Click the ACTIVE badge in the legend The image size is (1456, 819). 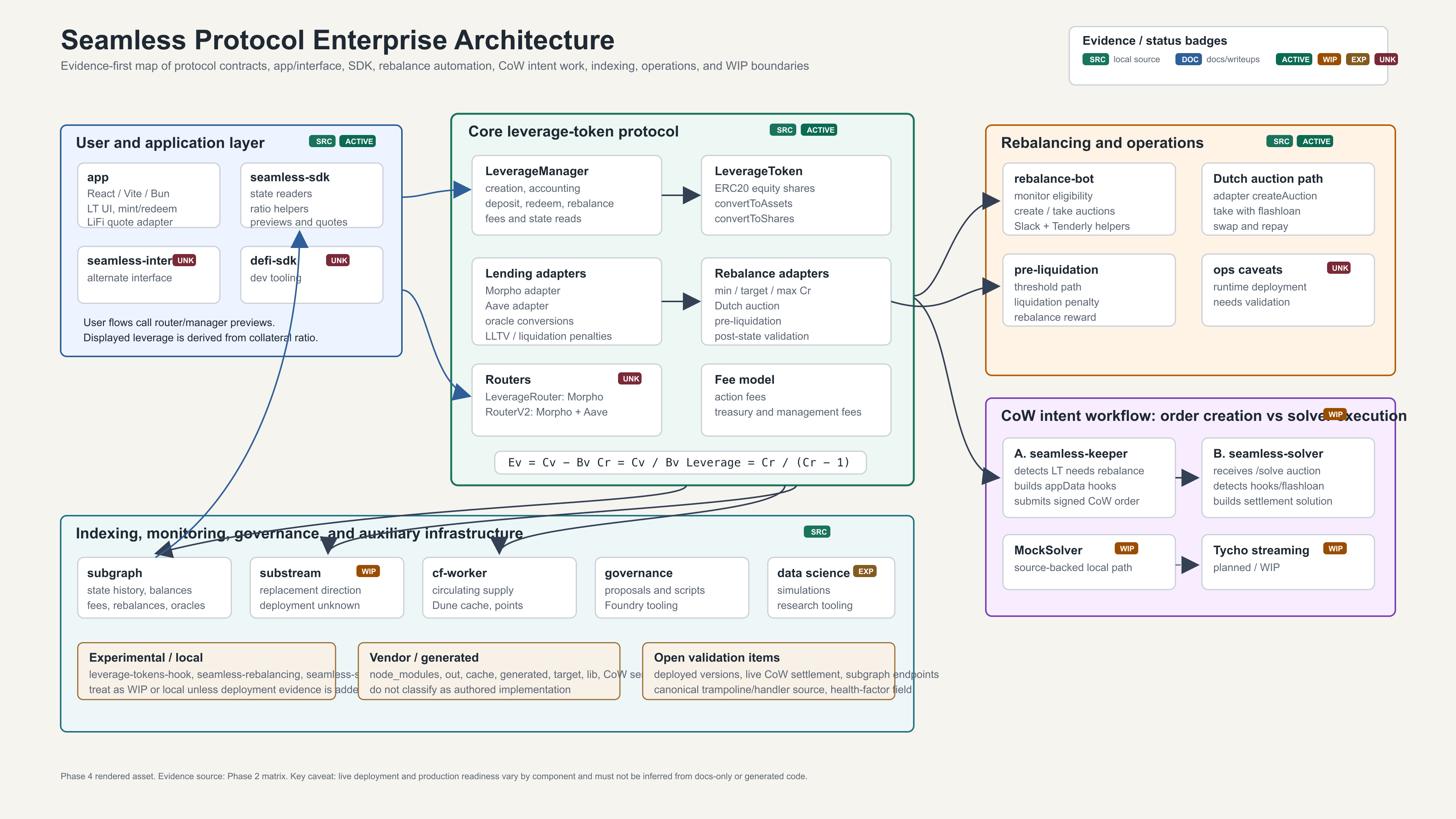(1294, 60)
